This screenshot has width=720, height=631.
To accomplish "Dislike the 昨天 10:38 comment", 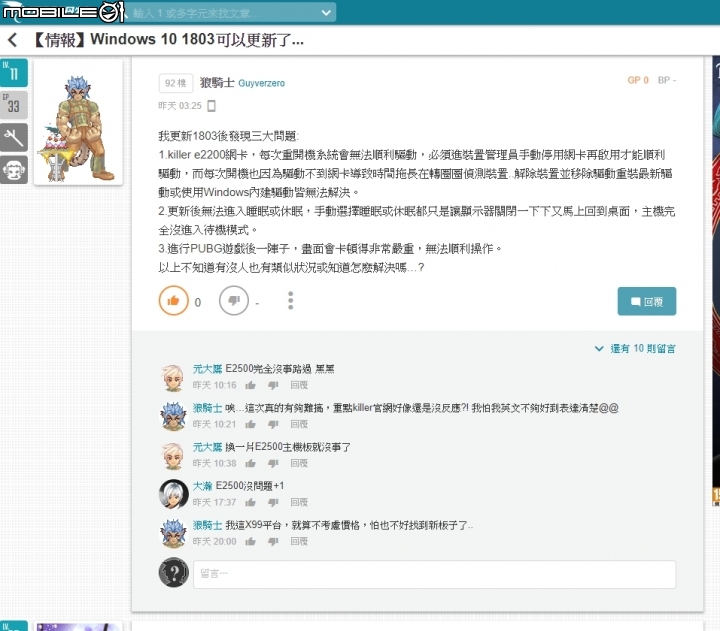I will pos(273,463).
